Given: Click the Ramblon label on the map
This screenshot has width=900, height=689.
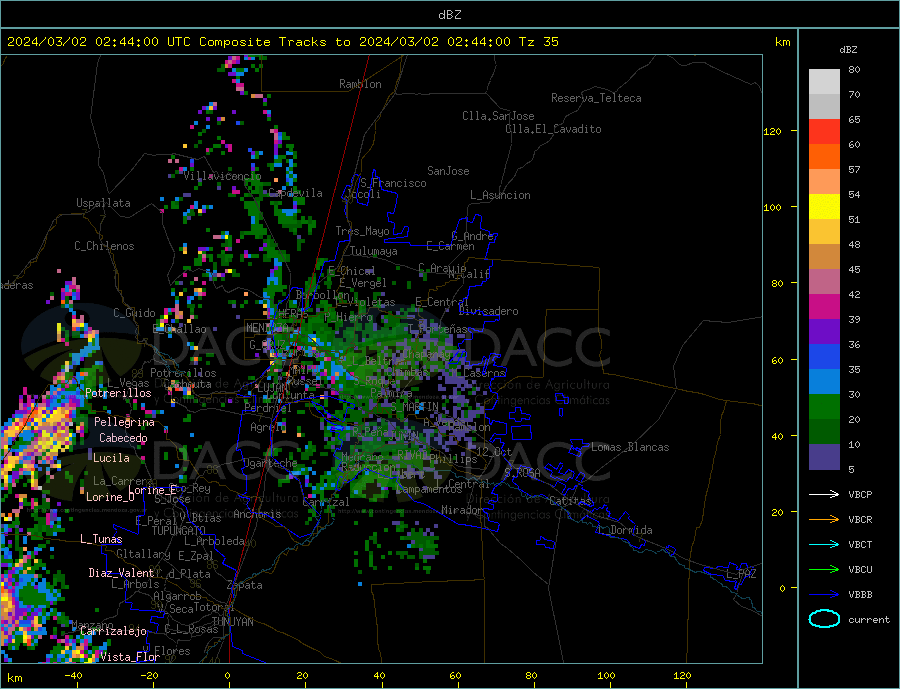Looking at the screenshot, I should pos(360,84).
